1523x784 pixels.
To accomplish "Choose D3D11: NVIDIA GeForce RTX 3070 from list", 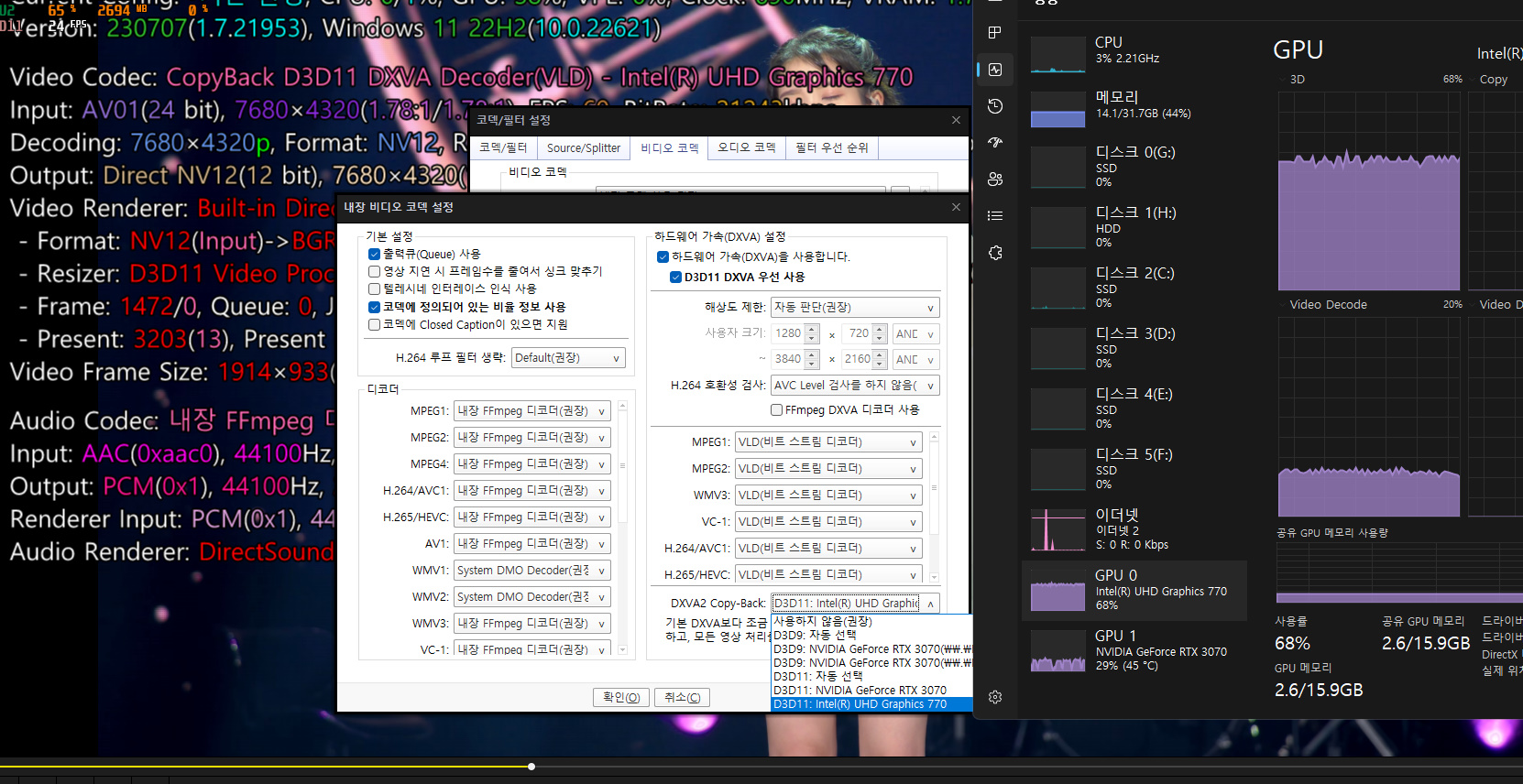I will coord(860,691).
